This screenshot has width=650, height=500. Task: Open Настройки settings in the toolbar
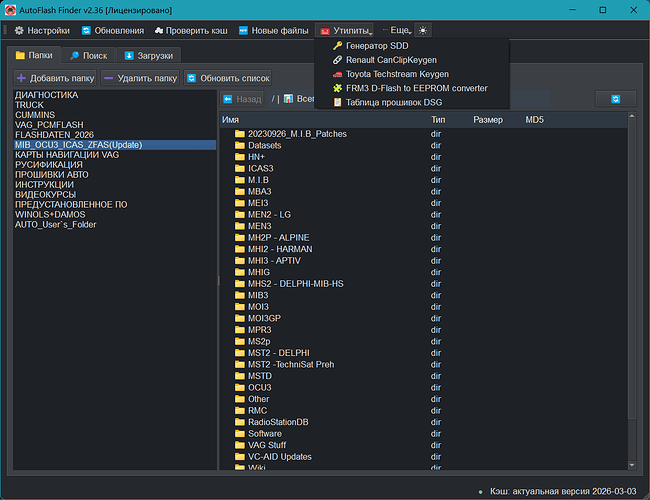coord(42,31)
